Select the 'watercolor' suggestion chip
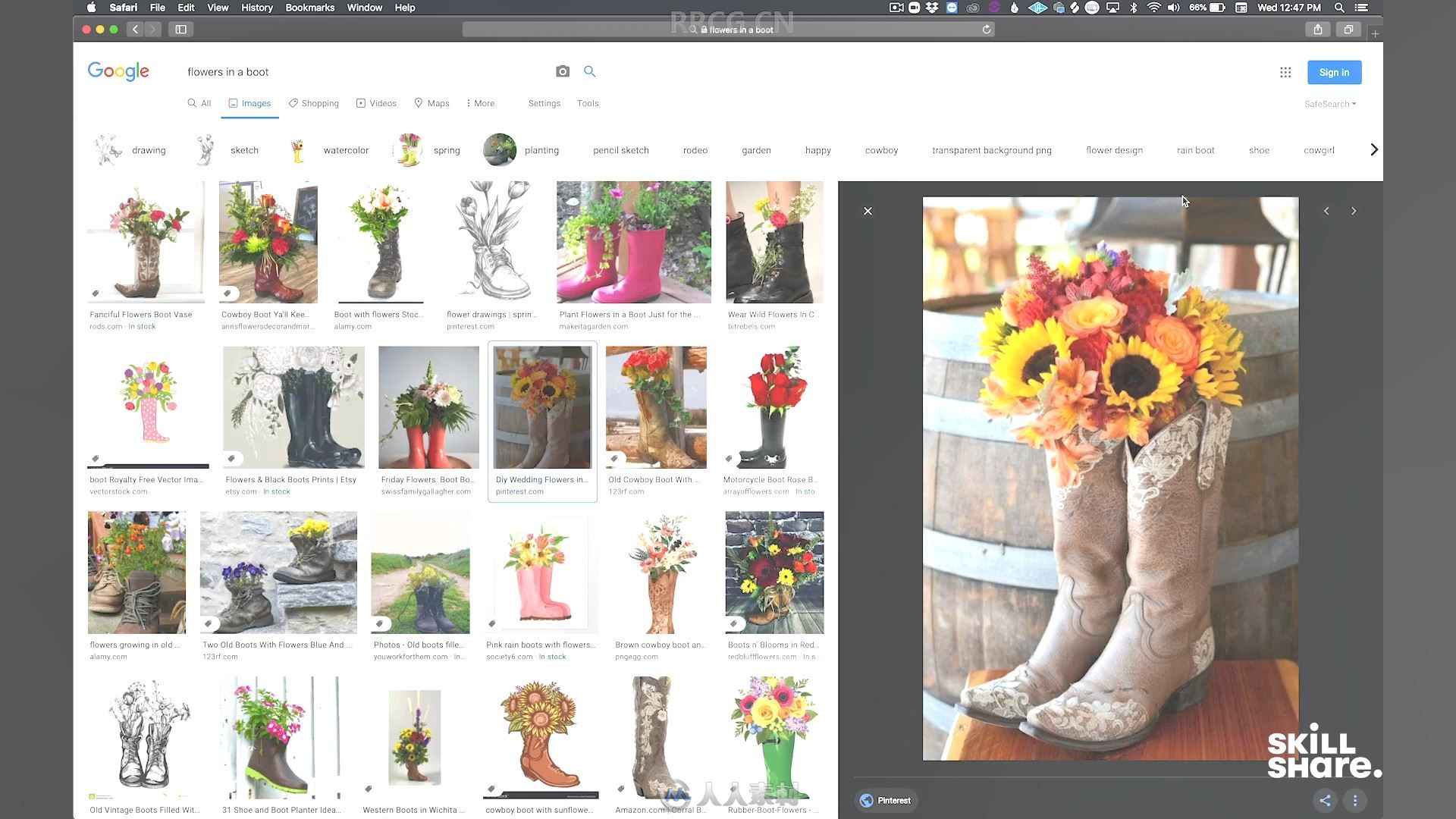 click(330, 150)
